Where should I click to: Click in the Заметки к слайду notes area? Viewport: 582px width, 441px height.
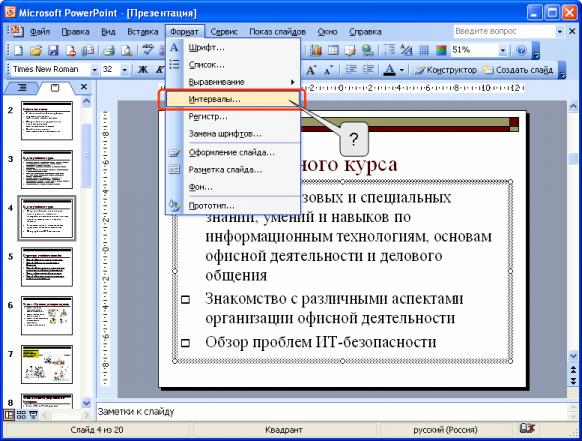click(x=331, y=412)
